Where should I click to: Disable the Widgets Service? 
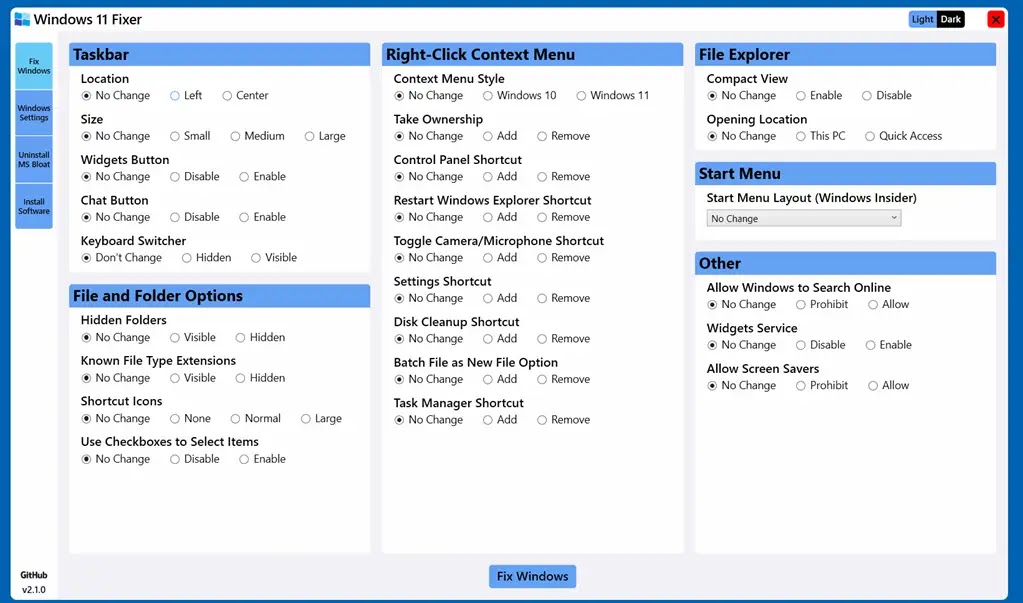coord(820,345)
